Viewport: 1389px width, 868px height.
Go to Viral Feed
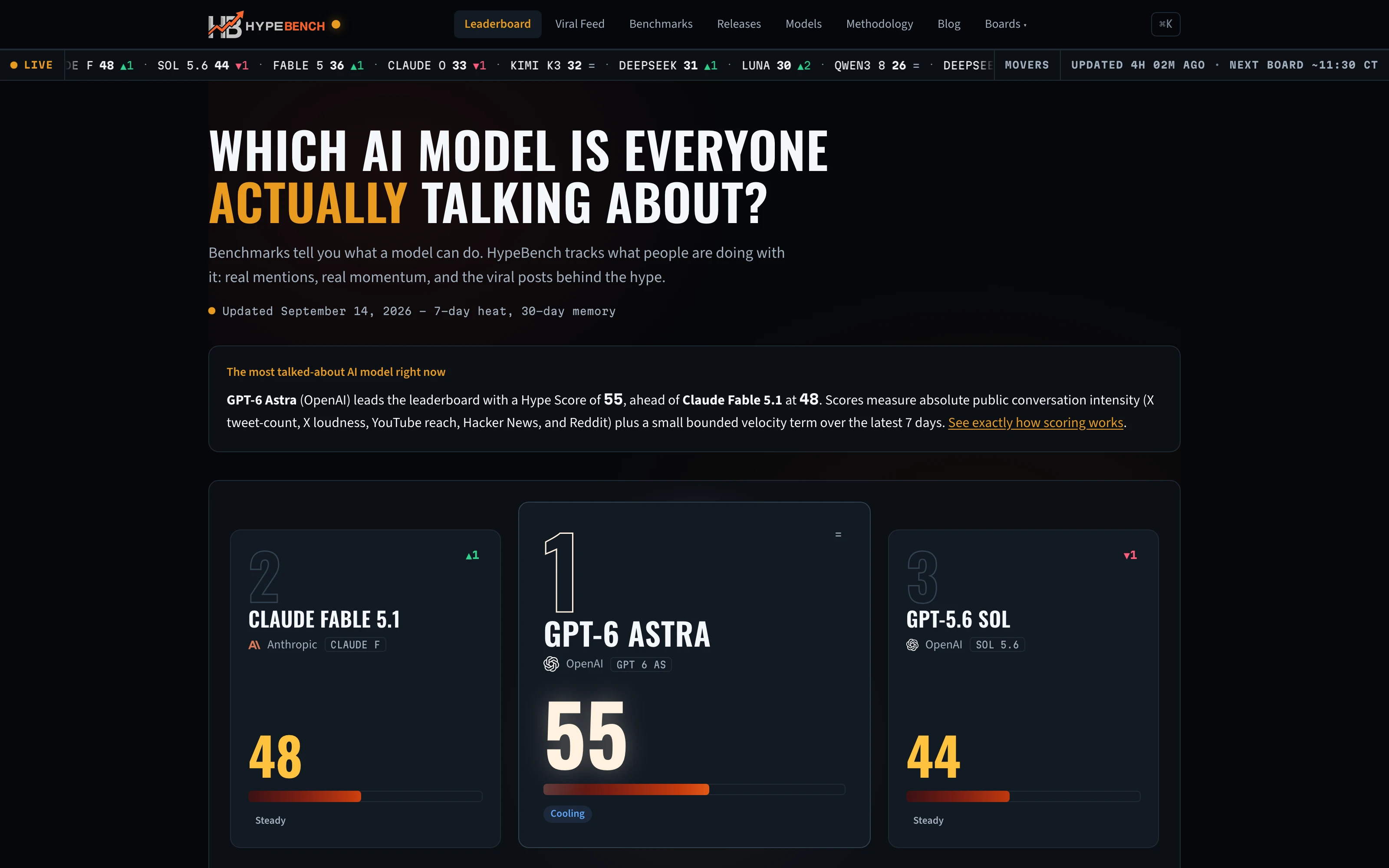[x=580, y=24]
